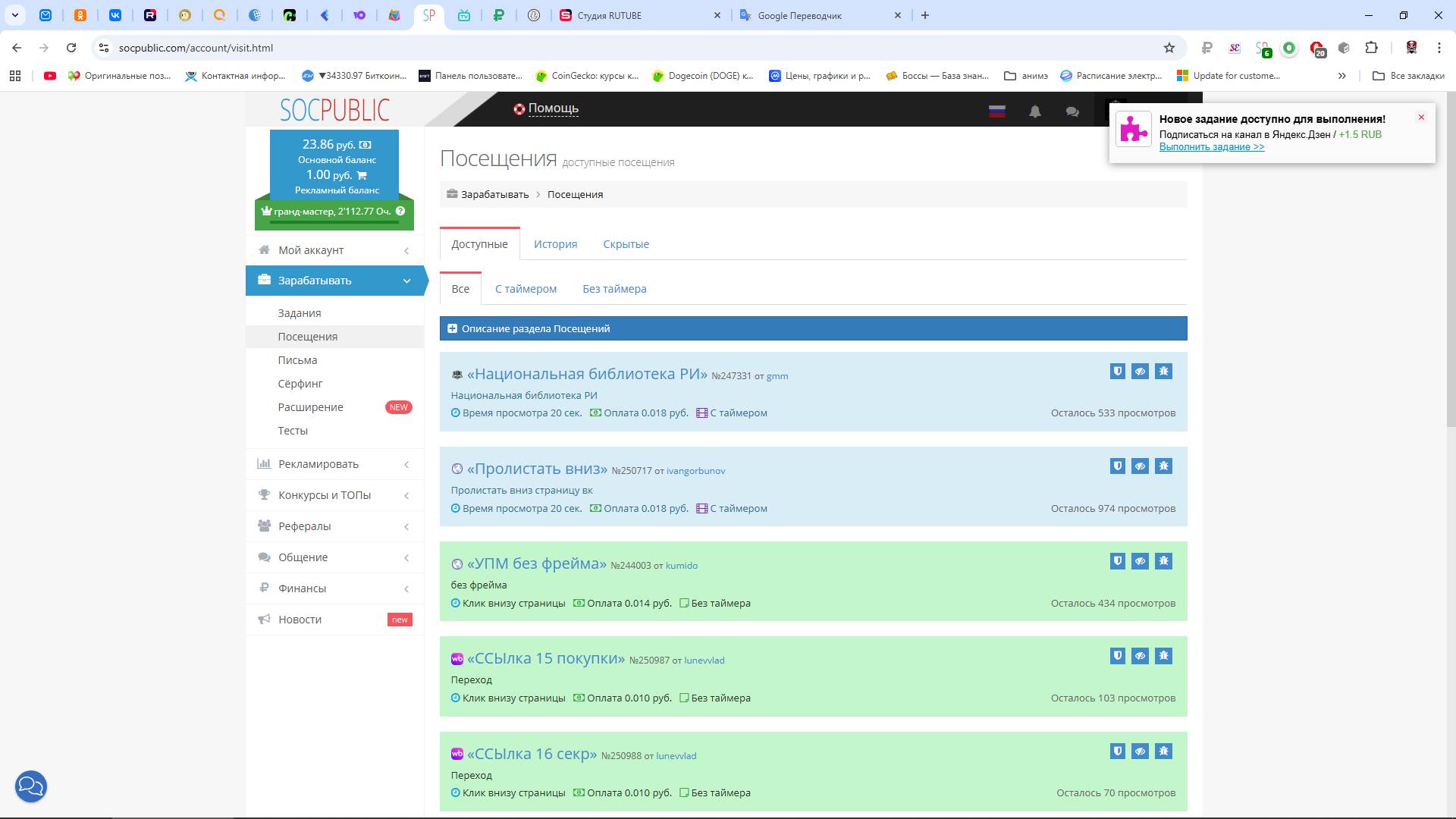Image resolution: width=1456 pixels, height=819 pixels.
Task: Click the shield icon on «Национальная библиотека РИ» task
Action: pyautogui.click(x=1117, y=371)
